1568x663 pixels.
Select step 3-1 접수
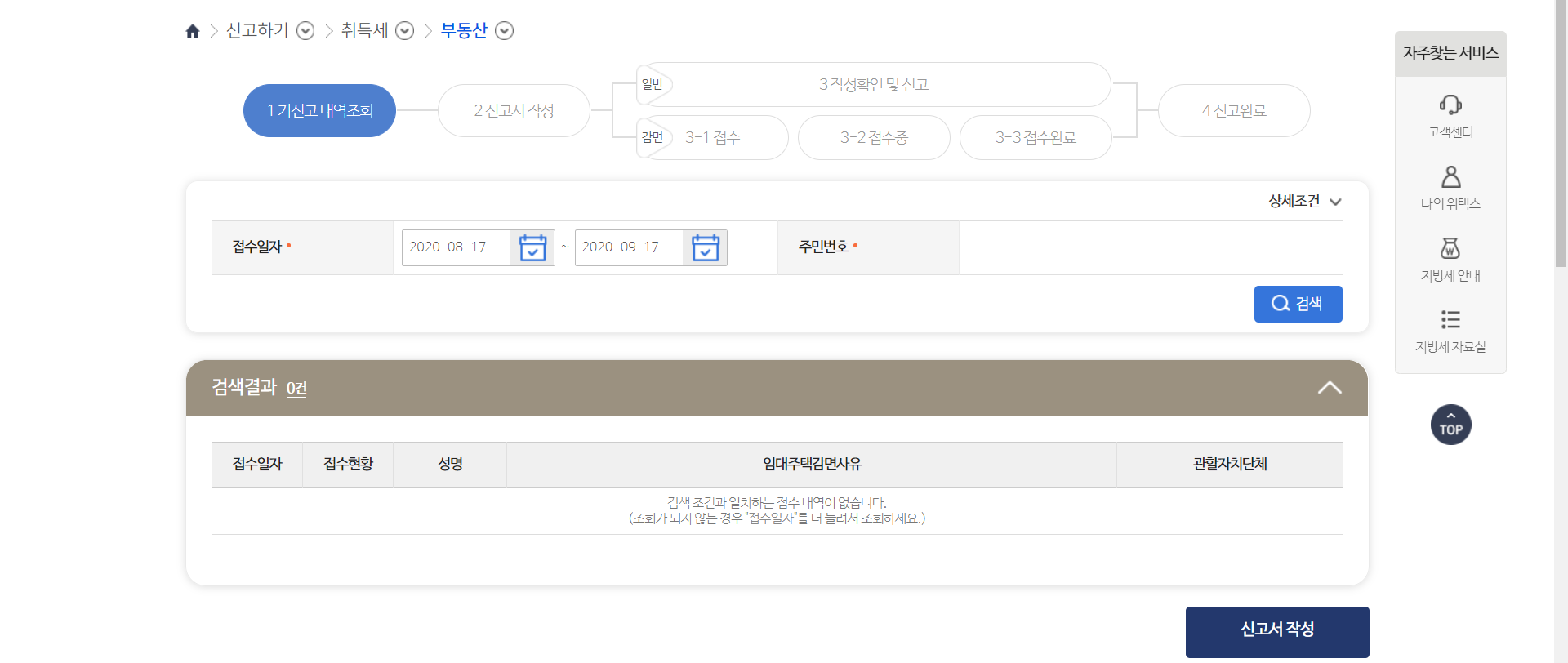pos(712,137)
